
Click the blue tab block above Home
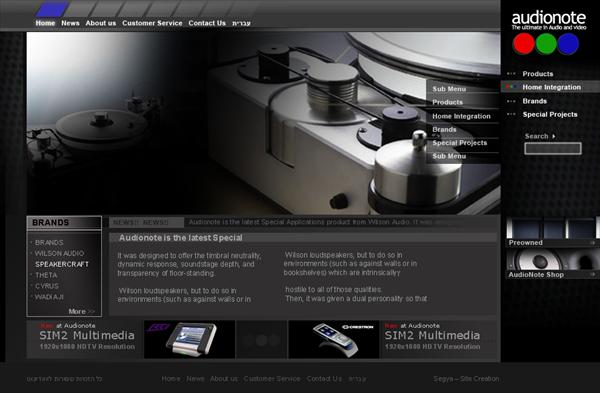[x=52, y=9]
